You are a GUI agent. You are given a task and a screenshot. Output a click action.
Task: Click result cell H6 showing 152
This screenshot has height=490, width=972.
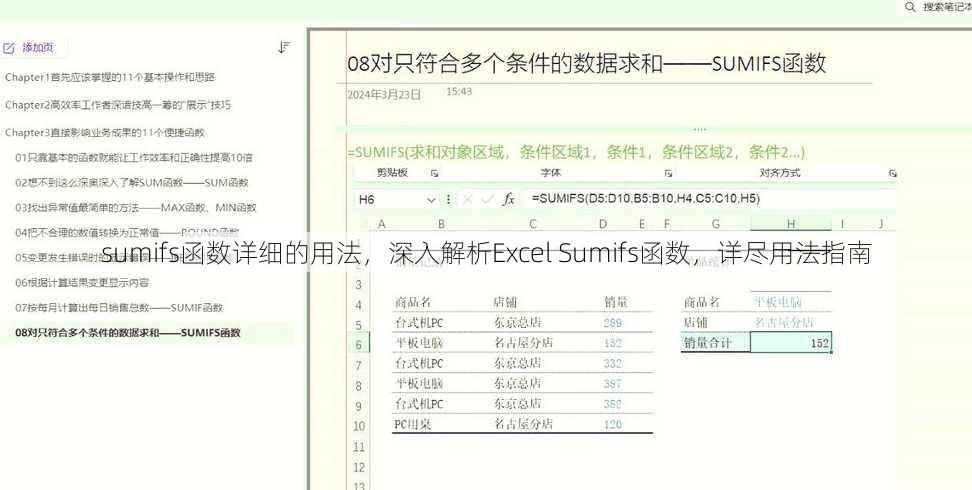(790, 342)
